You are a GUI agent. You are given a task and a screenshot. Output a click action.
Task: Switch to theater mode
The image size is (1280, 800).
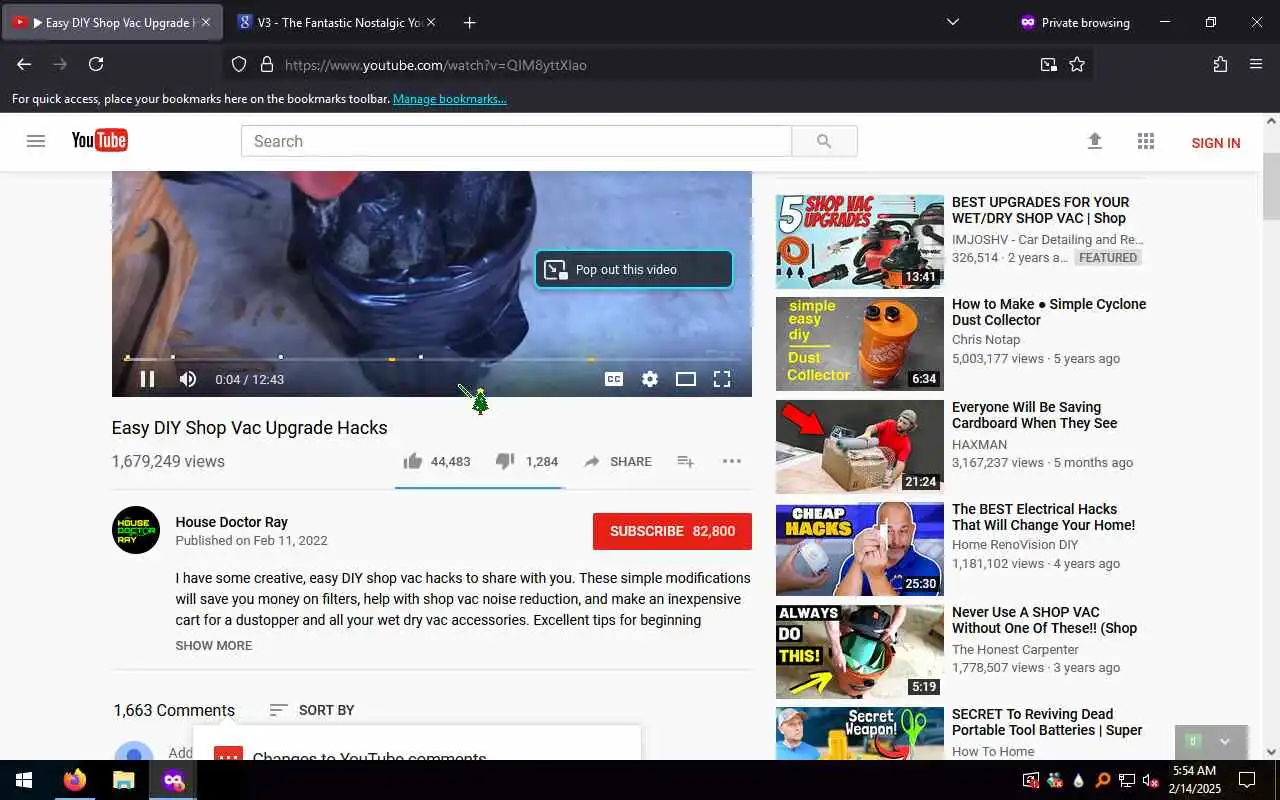pyautogui.click(x=686, y=379)
